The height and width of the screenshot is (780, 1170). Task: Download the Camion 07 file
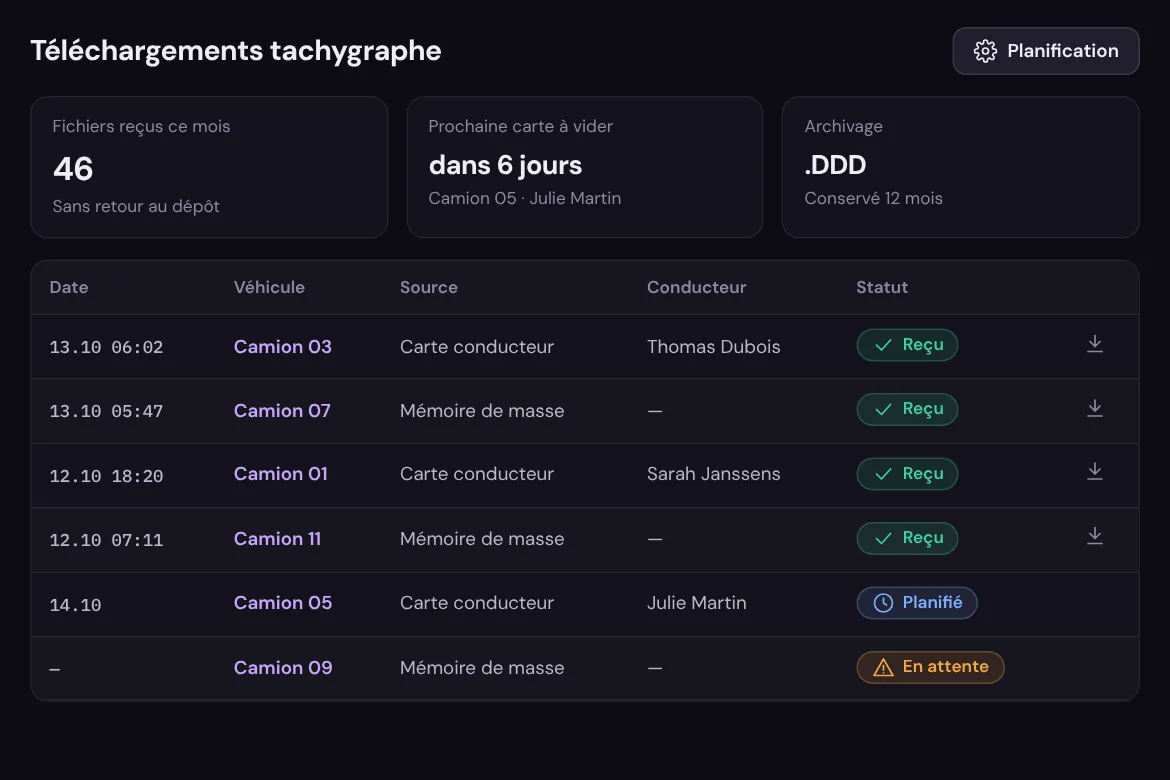click(1095, 408)
